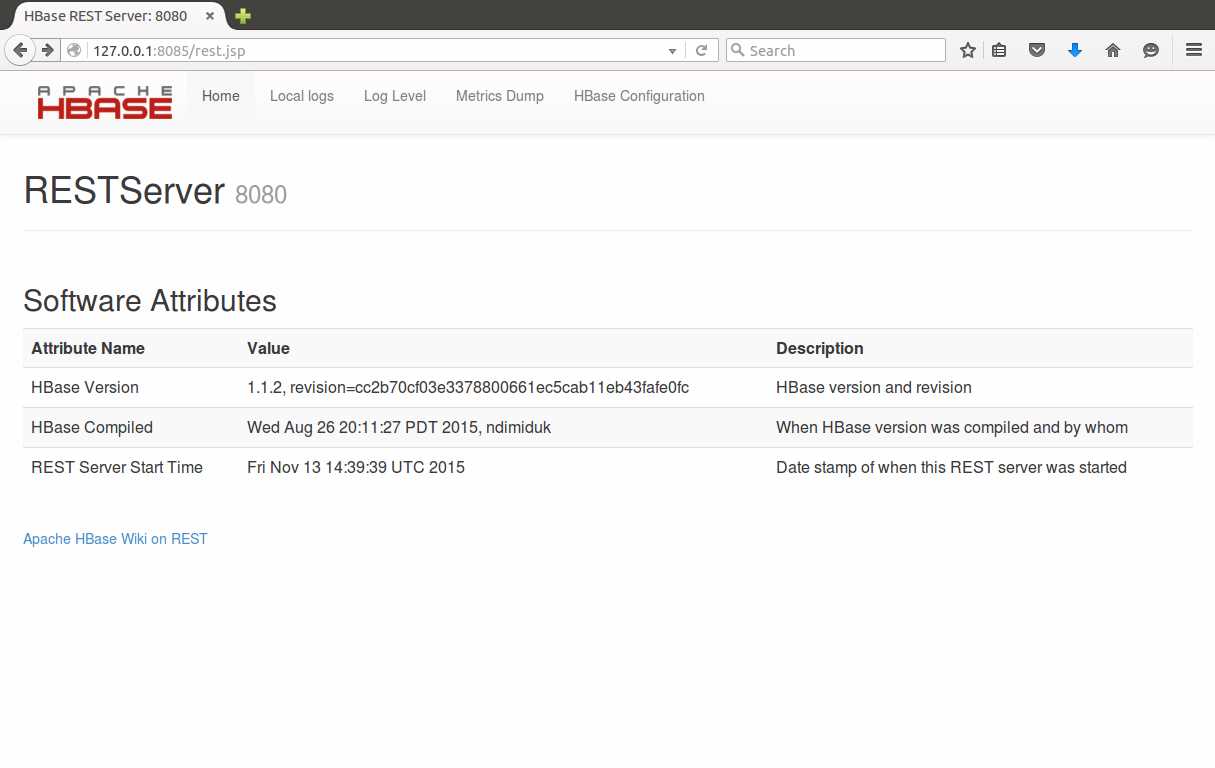Click the Software Attributes heading
This screenshot has height=768, width=1215.
point(150,301)
